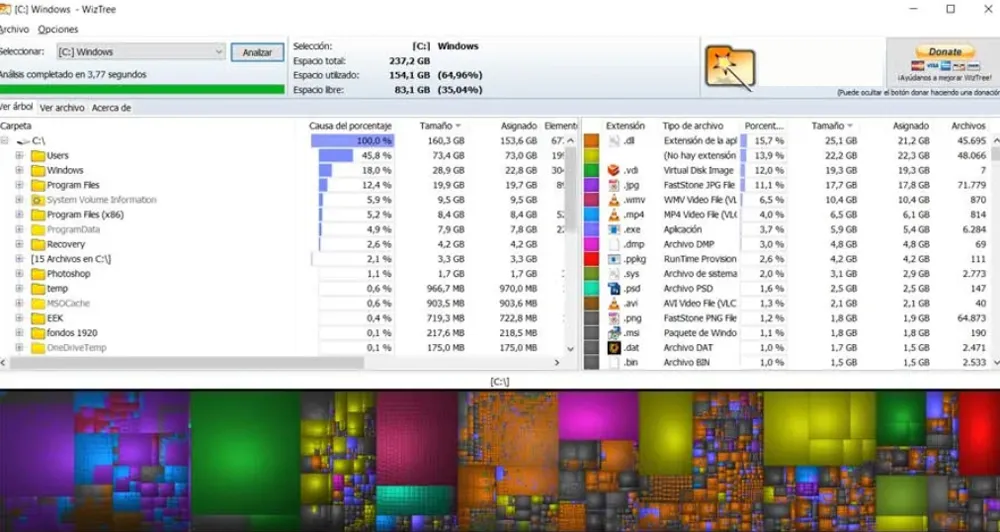Click the .sys system file icon

pos(614,274)
